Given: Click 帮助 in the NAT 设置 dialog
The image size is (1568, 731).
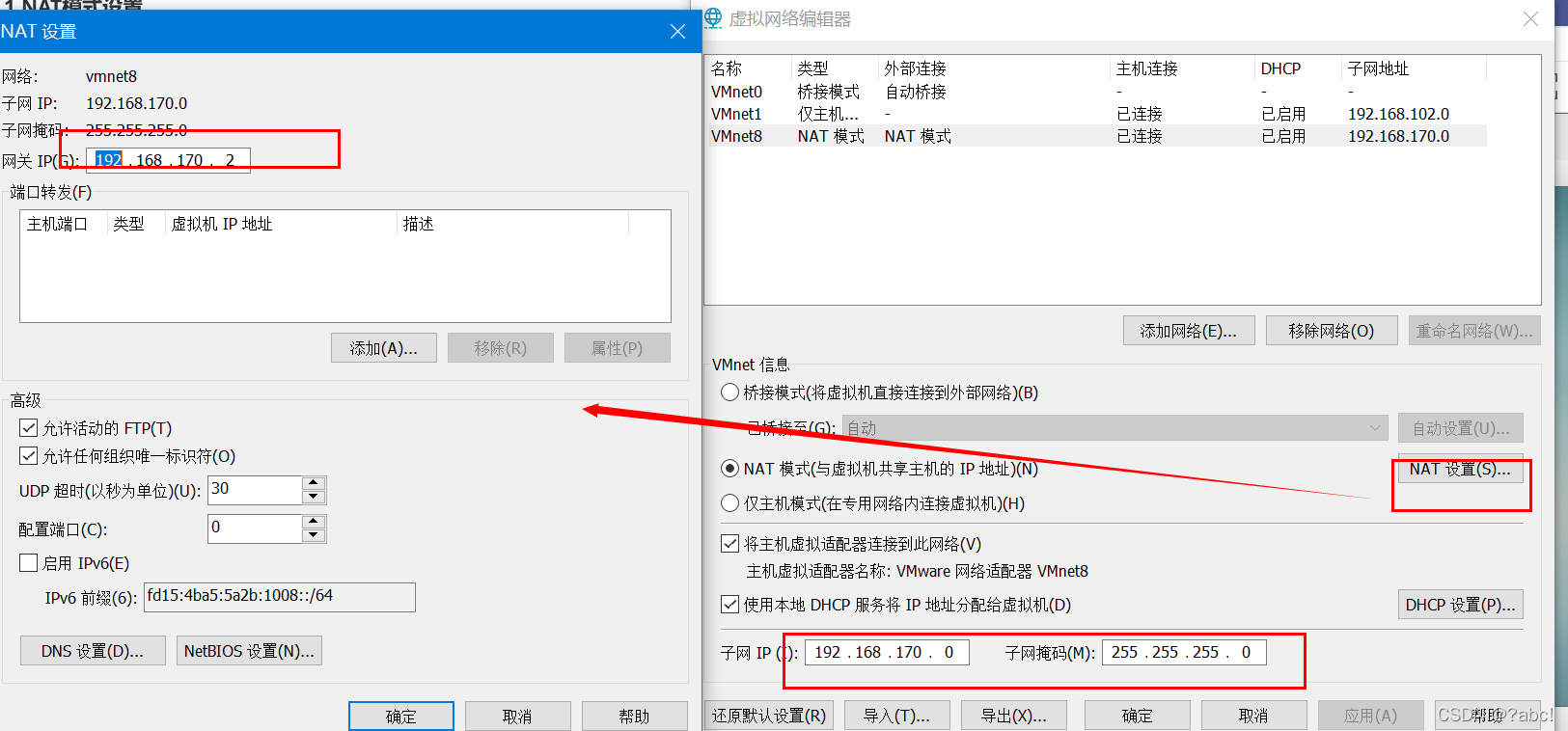Looking at the screenshot, I should 635,717.
